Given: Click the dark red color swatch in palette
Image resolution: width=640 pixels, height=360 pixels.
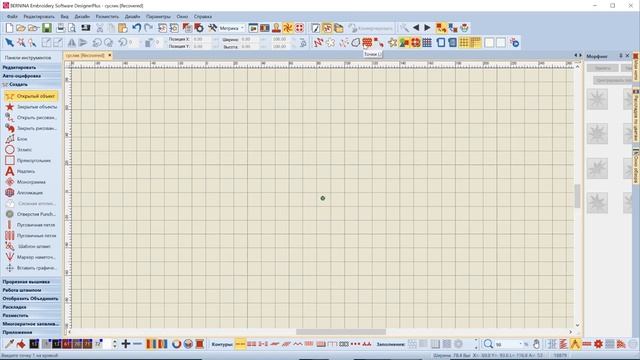Looking at the screenshot, I should tap(67, 344).
